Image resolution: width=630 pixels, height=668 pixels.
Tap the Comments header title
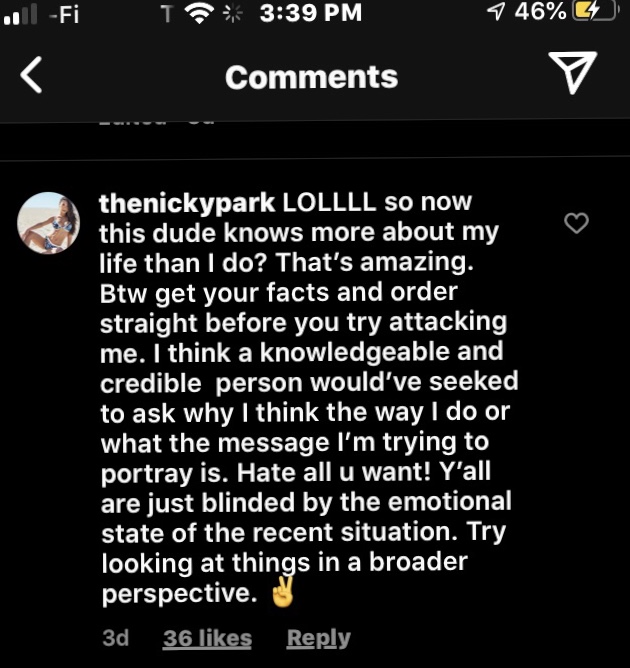coord(311,77)
